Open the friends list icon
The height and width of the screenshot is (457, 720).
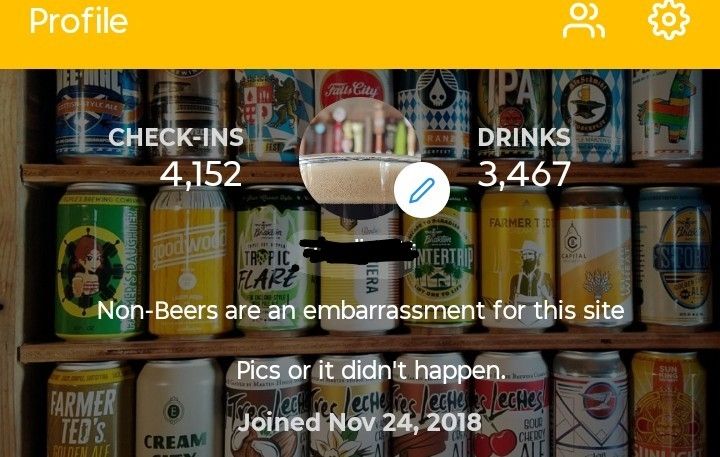click(x=584, y=21)
